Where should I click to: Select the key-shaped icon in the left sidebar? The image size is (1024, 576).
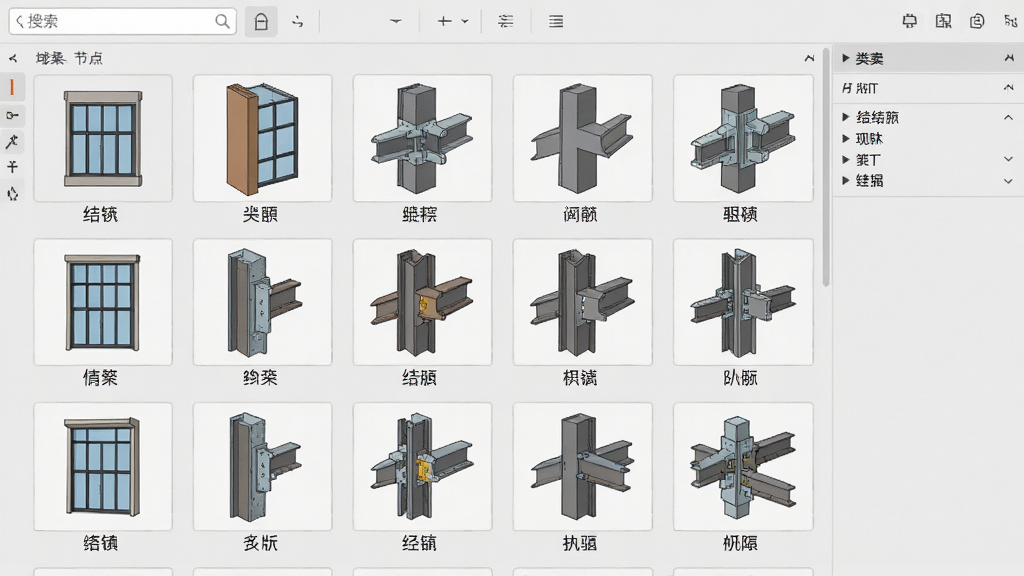click(x=12, y=116)
